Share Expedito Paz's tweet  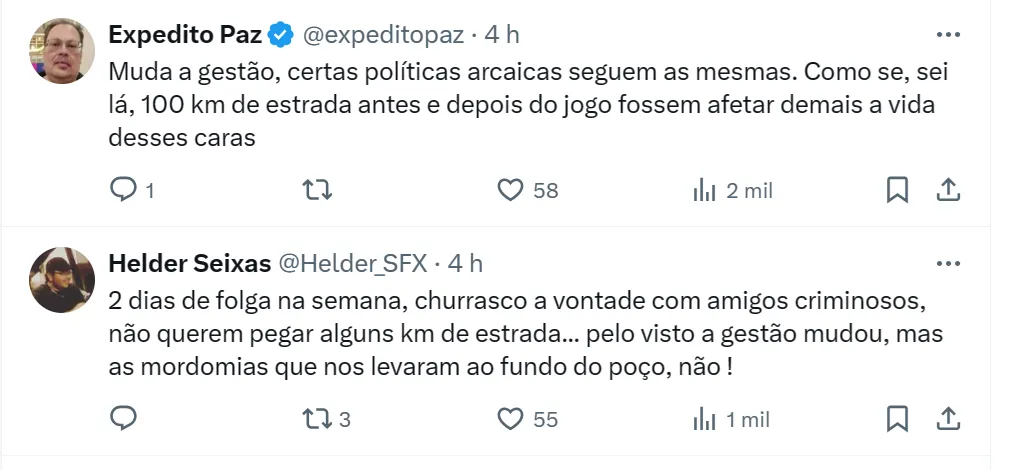[948, 190]
